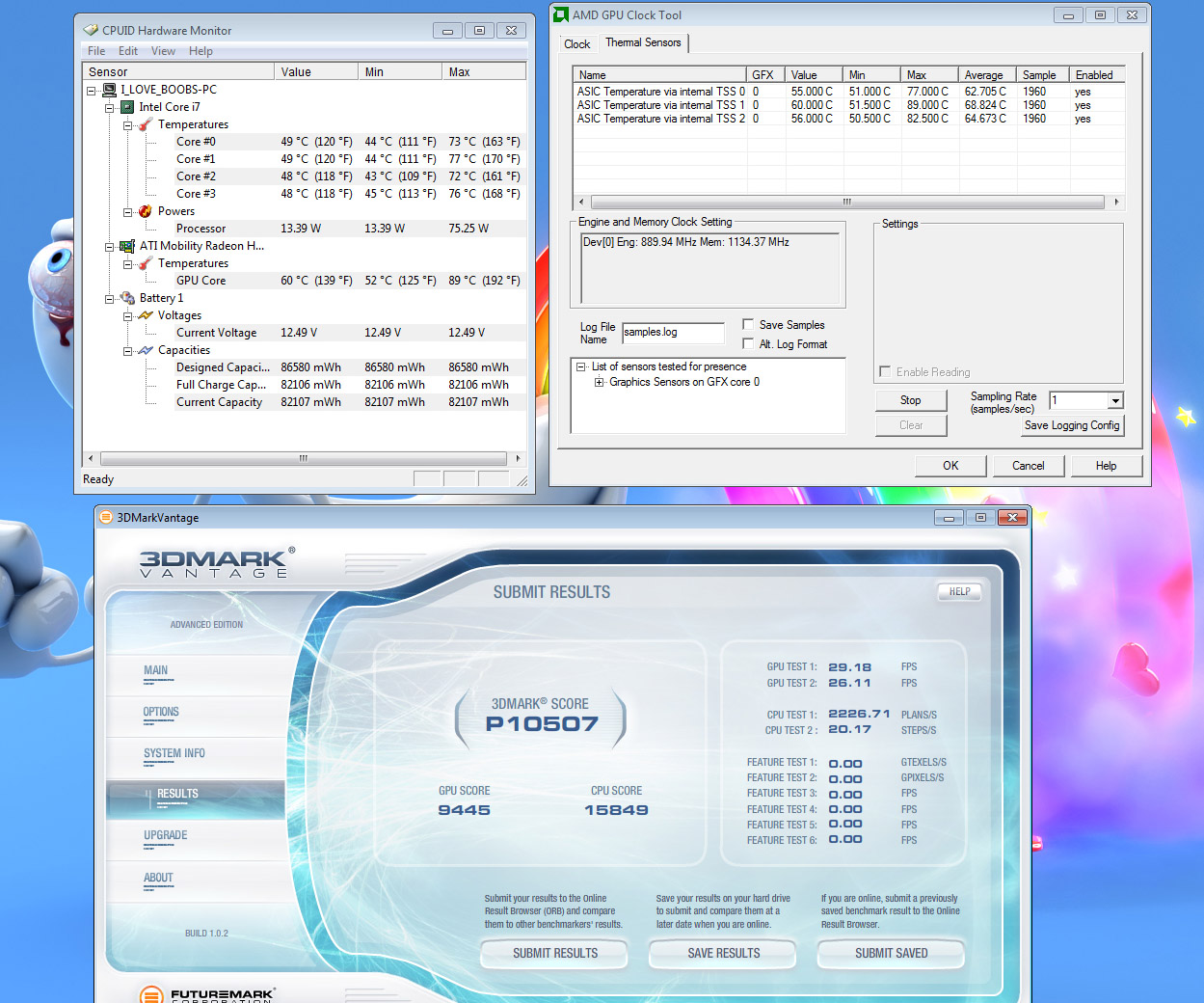Click Help in AMD GPU Clock Tool

tap(1106, 466)
